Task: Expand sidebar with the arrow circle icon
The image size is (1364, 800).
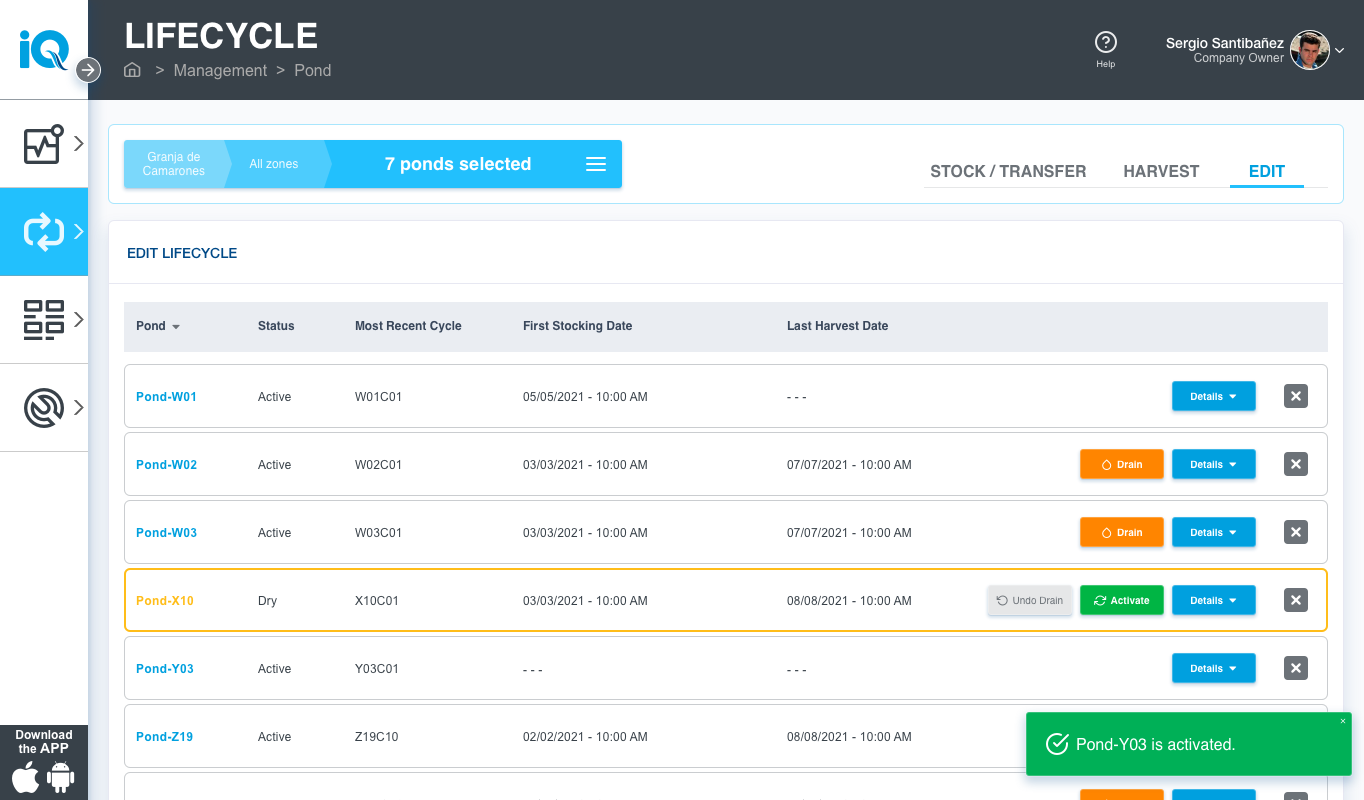Action: (x=89, y=70)
